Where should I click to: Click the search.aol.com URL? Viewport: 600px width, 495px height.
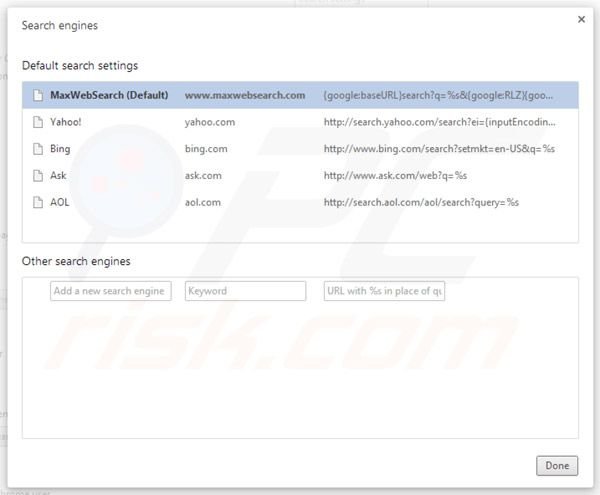421,202
